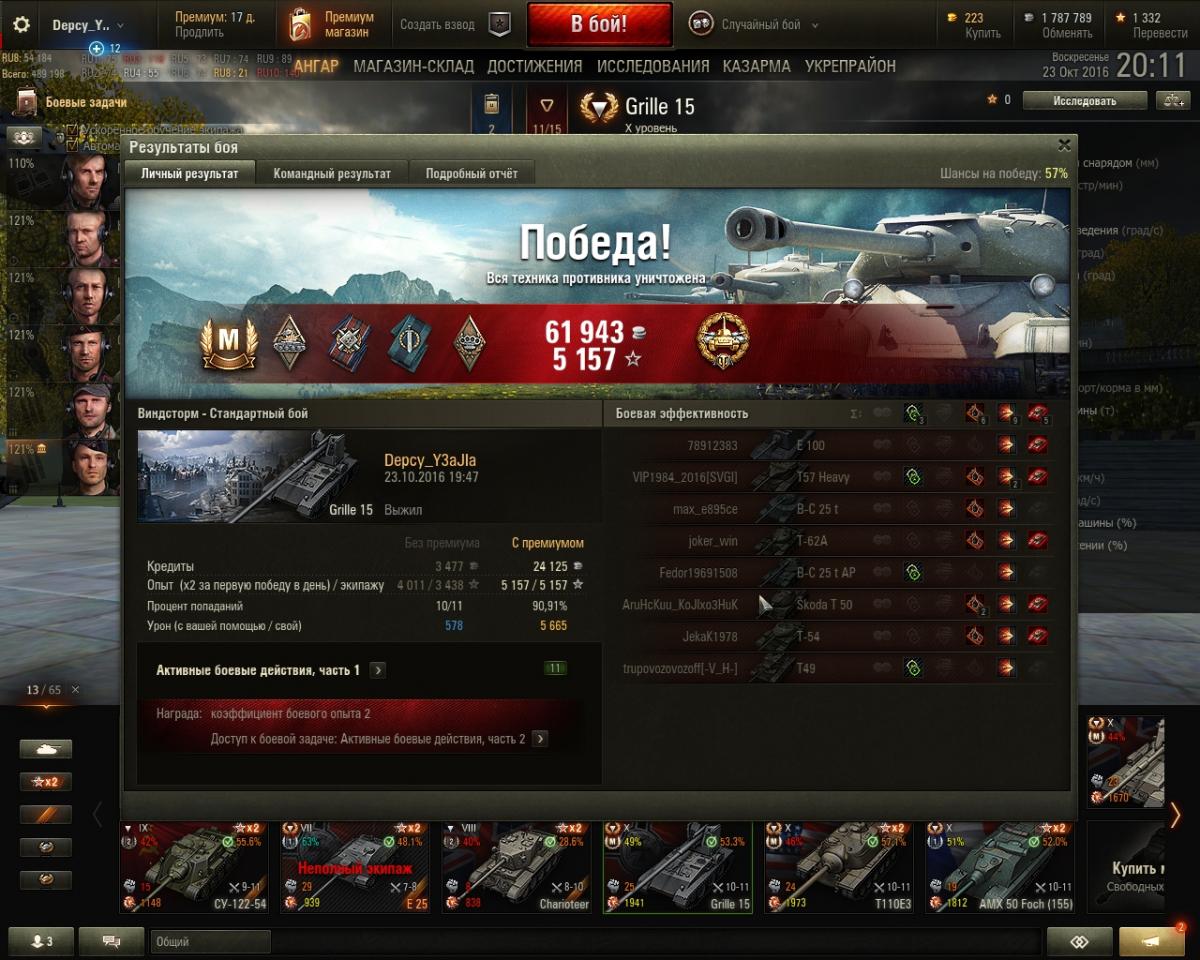Screen dimensions: 1200x960
Task: Switch to the Командный результат tab
Action: click(x=332, y=173)
